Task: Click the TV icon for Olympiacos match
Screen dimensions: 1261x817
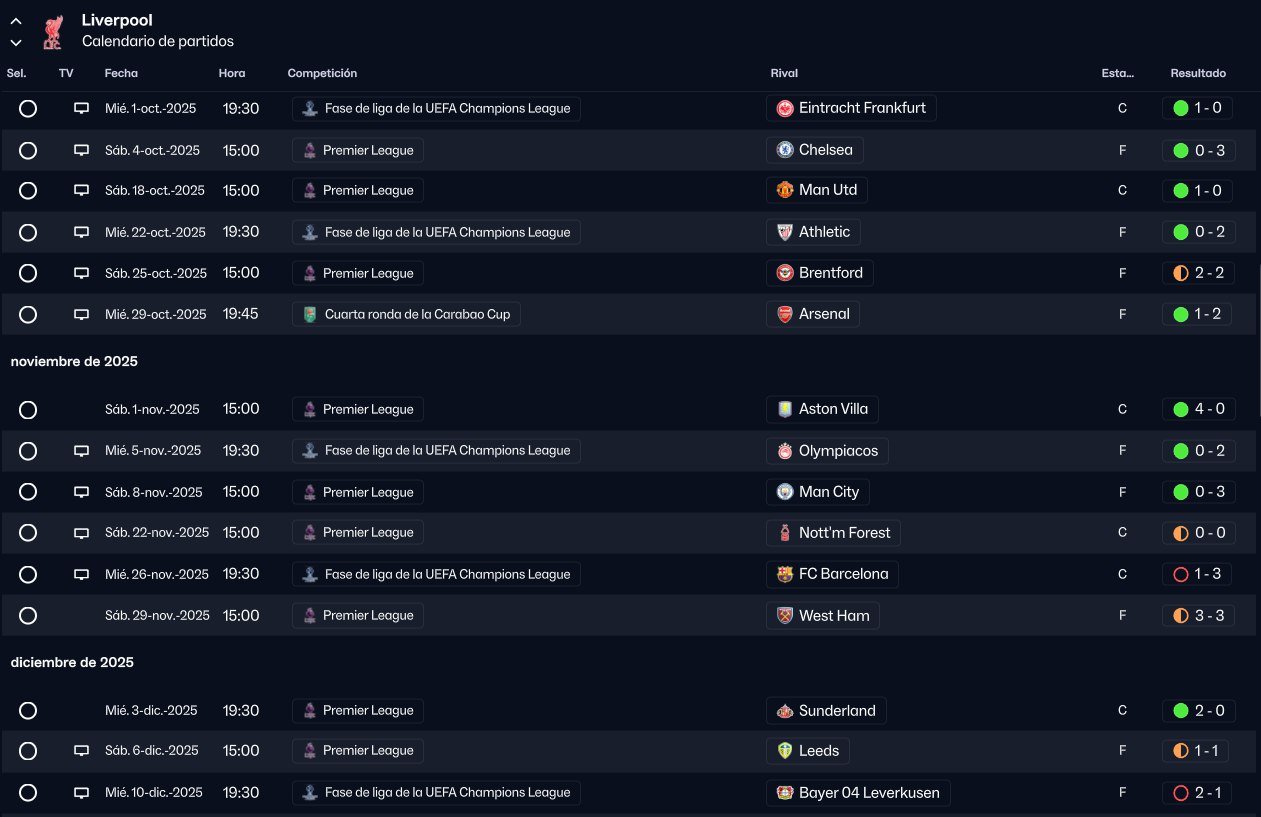Action: pyautogui.click(x=82, y=451)
